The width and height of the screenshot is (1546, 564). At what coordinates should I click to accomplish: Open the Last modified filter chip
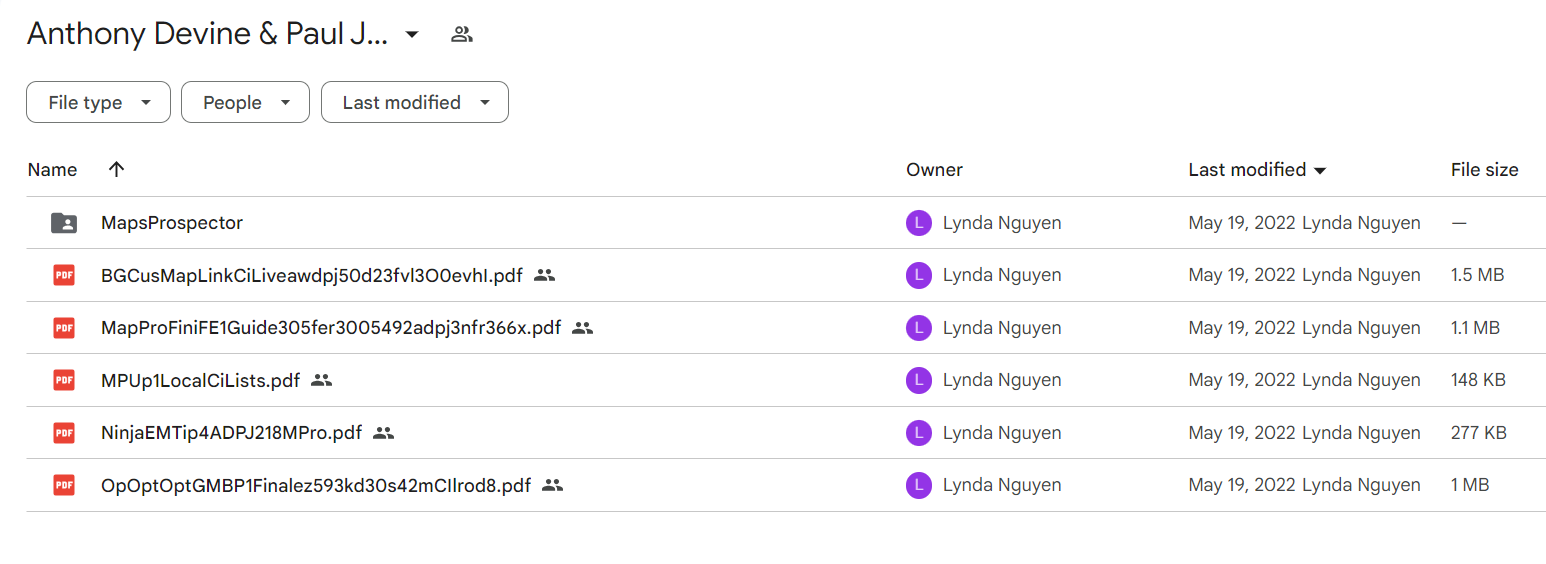(414, 102)
